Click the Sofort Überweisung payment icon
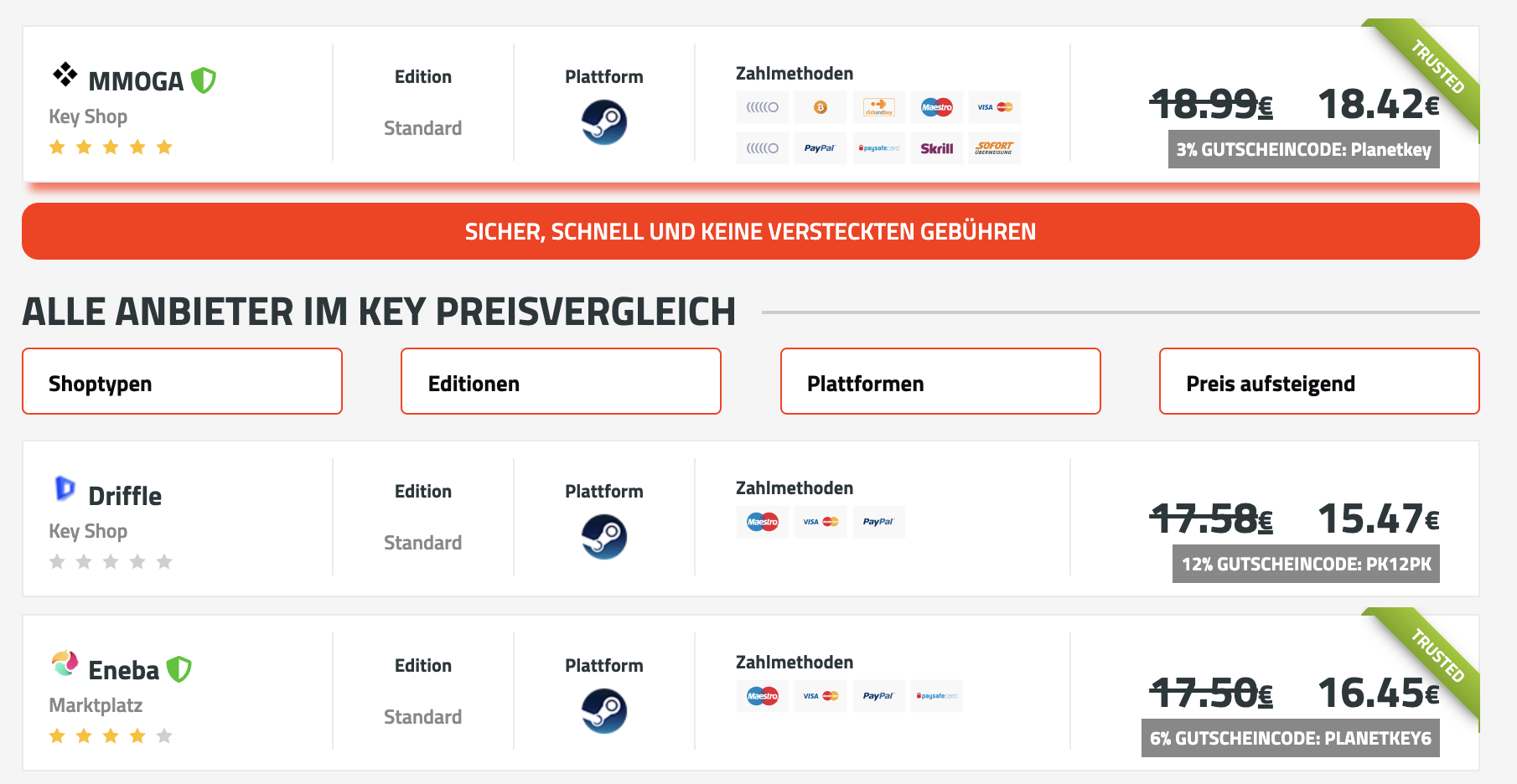This screenshot has width=1517, height=784. coord(995,148)
